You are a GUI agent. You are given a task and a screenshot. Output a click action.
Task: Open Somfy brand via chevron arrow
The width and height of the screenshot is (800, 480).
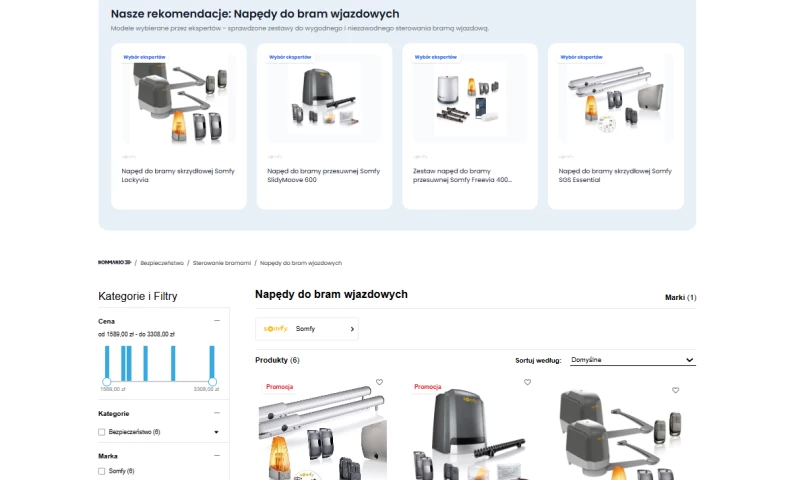coord(352,329)
